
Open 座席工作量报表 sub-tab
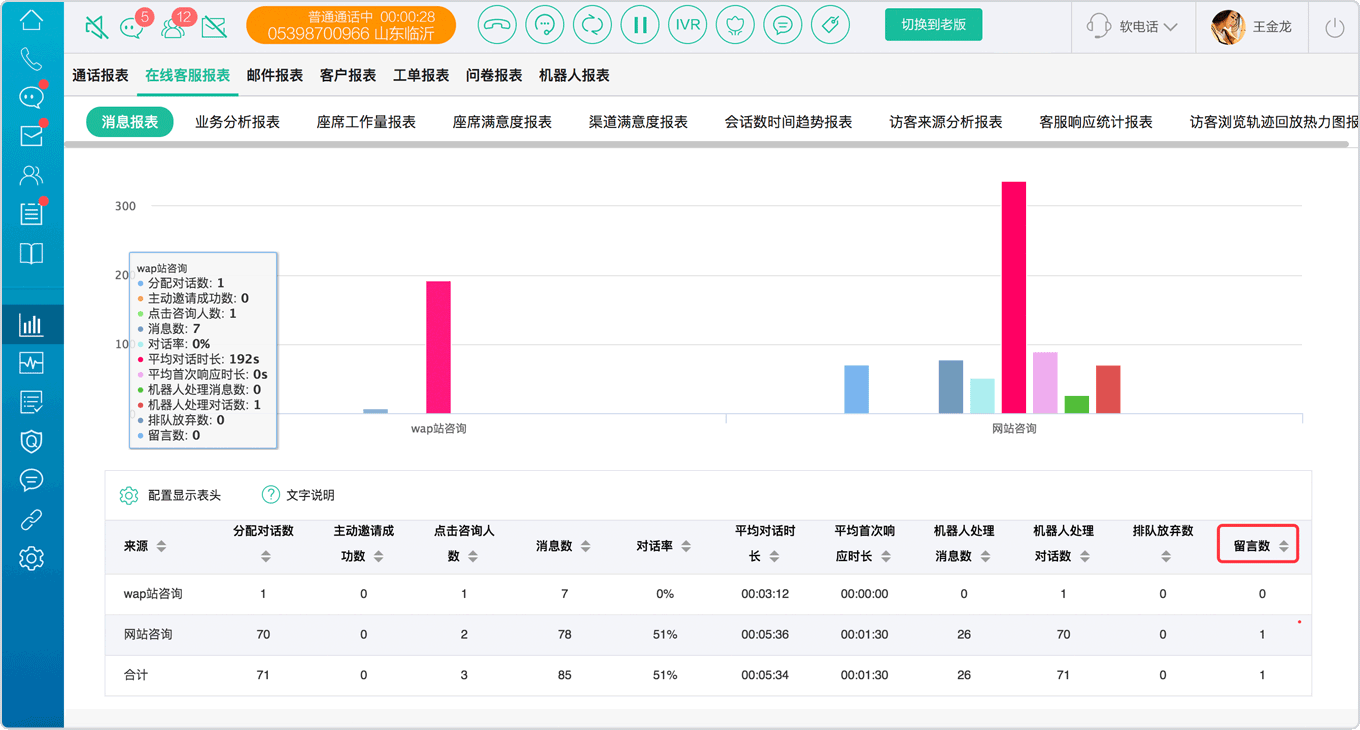[x=366, y=122]
